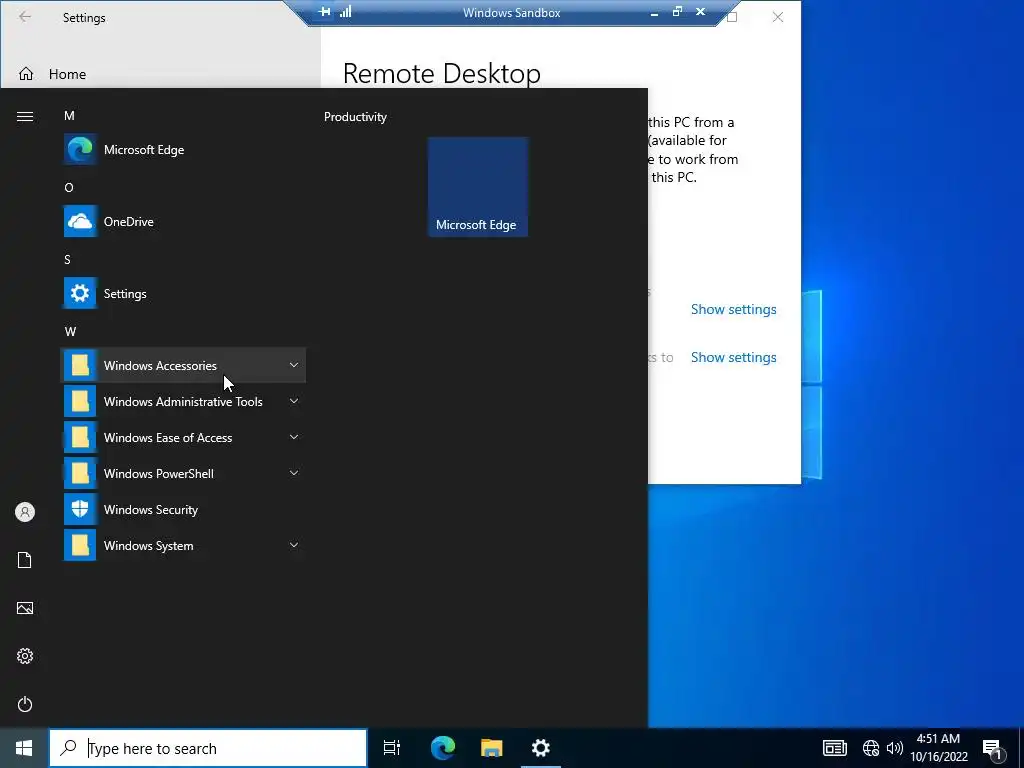Click the letter M section header
The height and width of the screenshot is (768, 1024).
pos(69,116)
